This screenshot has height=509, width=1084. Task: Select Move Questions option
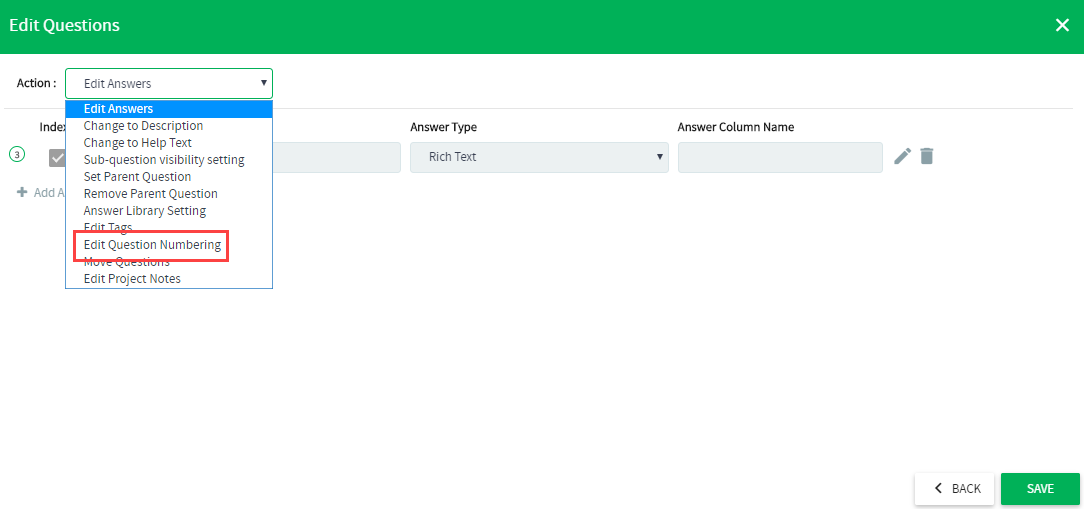click(169, 262)
